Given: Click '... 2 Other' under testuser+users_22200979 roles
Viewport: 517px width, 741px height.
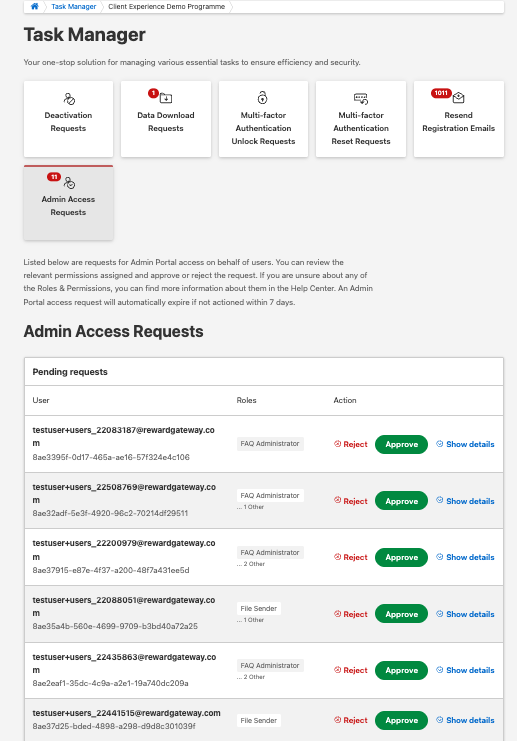Looking at the screenshot, I should coord(251,564).
